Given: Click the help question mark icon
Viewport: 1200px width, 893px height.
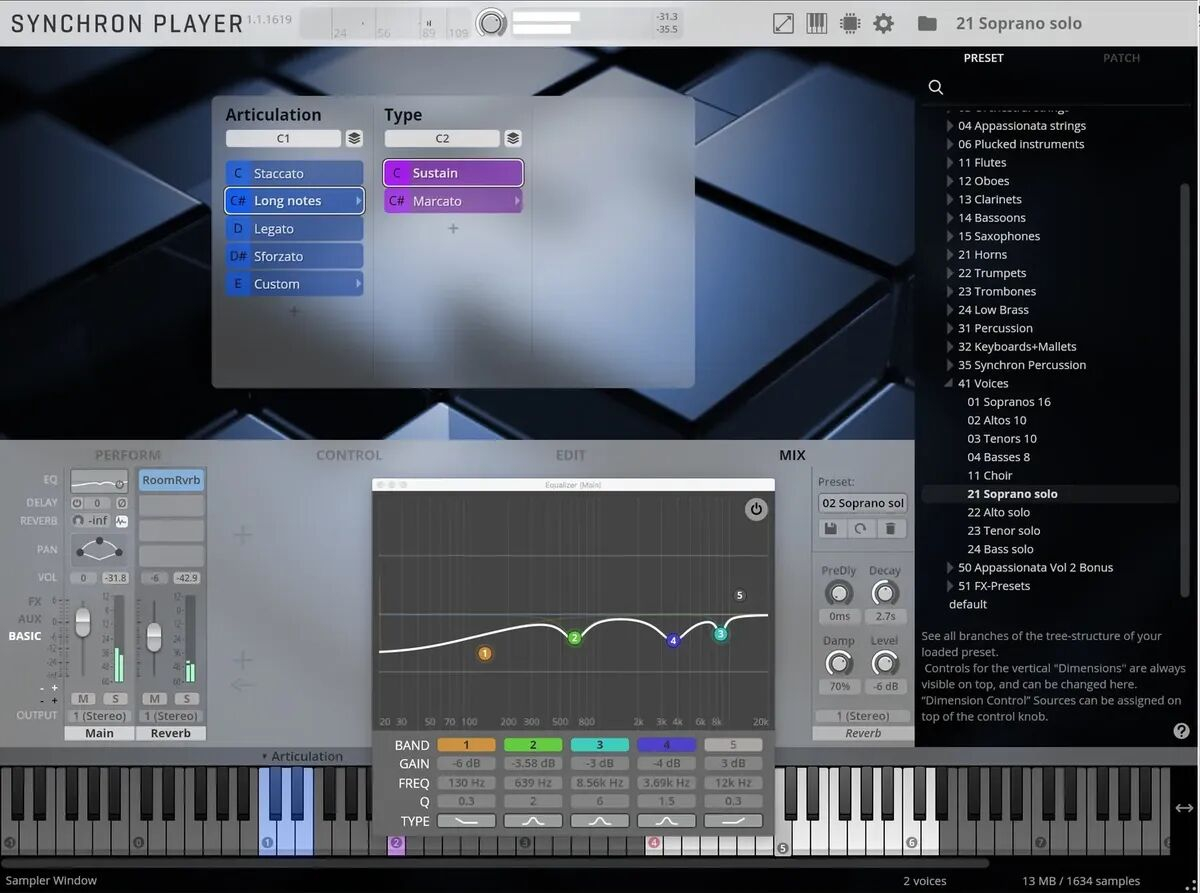Looking at the screenshot, I should tap(1181, 731).
